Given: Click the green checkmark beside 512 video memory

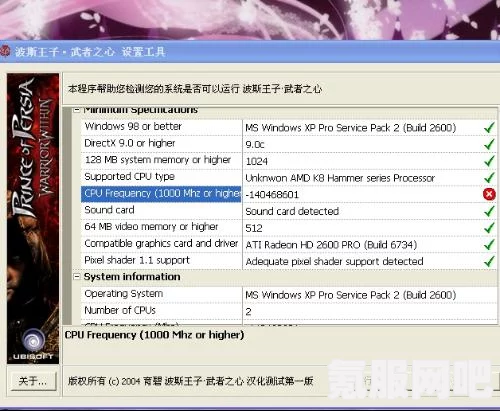Looking at the screenshot, I should click(x=489, y=228).
